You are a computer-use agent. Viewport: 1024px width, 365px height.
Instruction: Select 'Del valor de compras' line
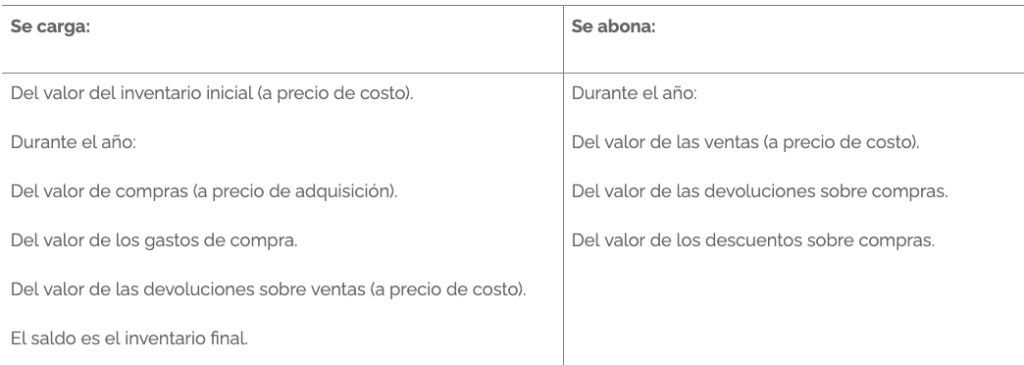pos(204,191)
